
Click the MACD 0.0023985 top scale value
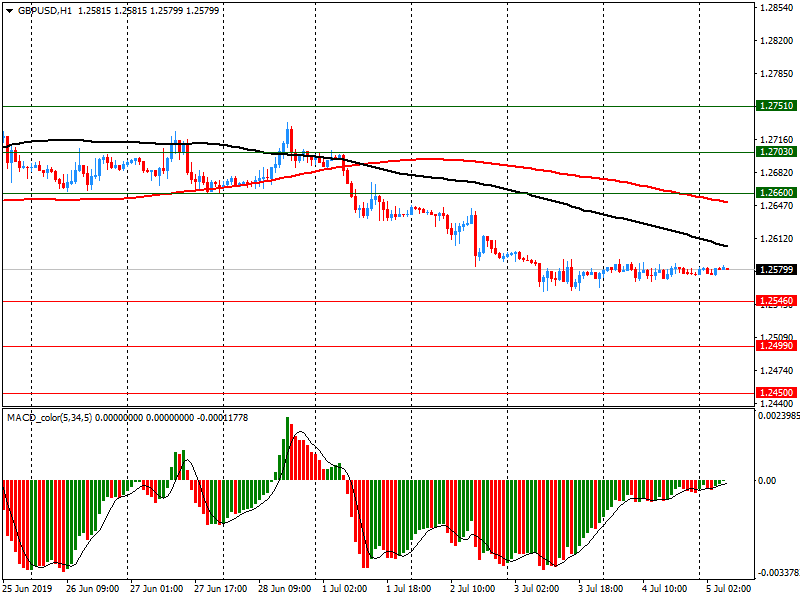coord(779,416)
